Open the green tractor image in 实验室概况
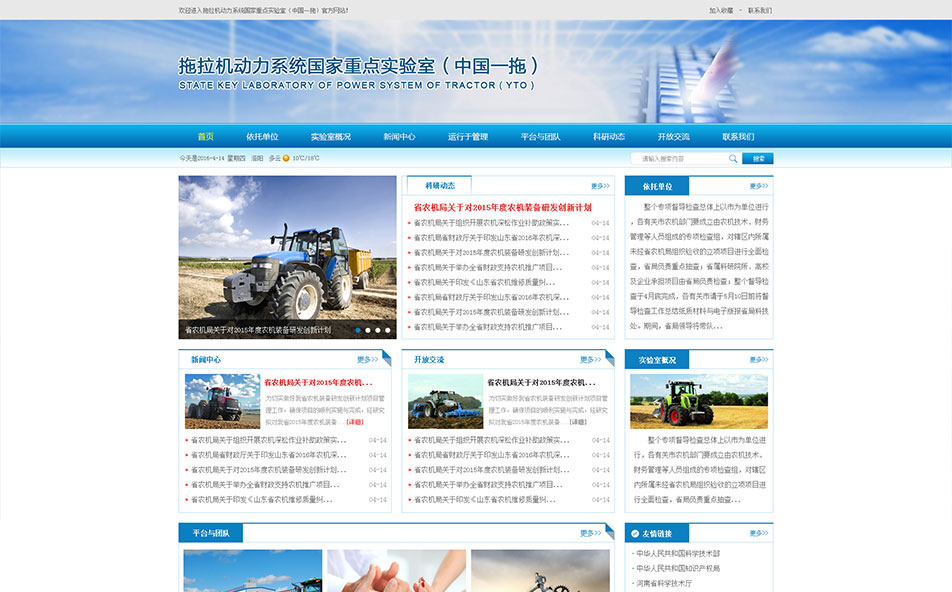952x592 pixels. [698, 401]
